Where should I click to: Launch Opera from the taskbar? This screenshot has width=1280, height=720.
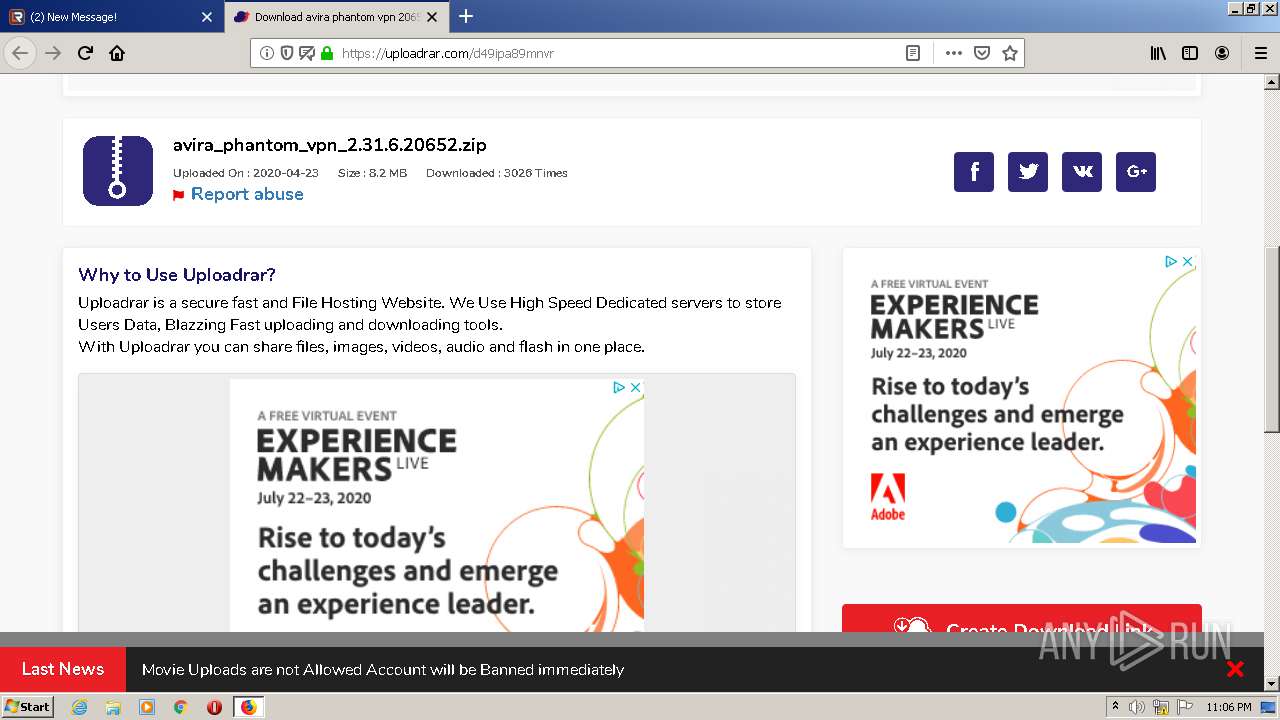[214, 707]
